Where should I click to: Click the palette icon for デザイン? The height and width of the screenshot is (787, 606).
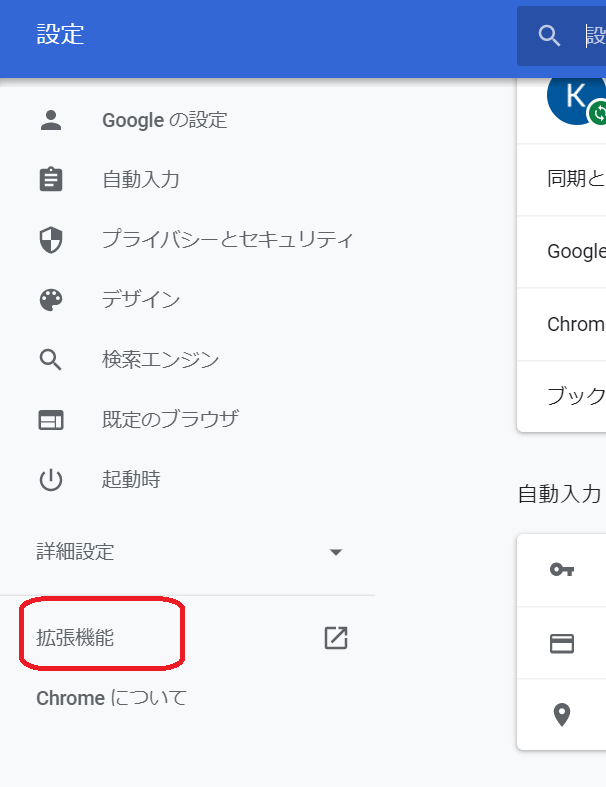(51, 300)
